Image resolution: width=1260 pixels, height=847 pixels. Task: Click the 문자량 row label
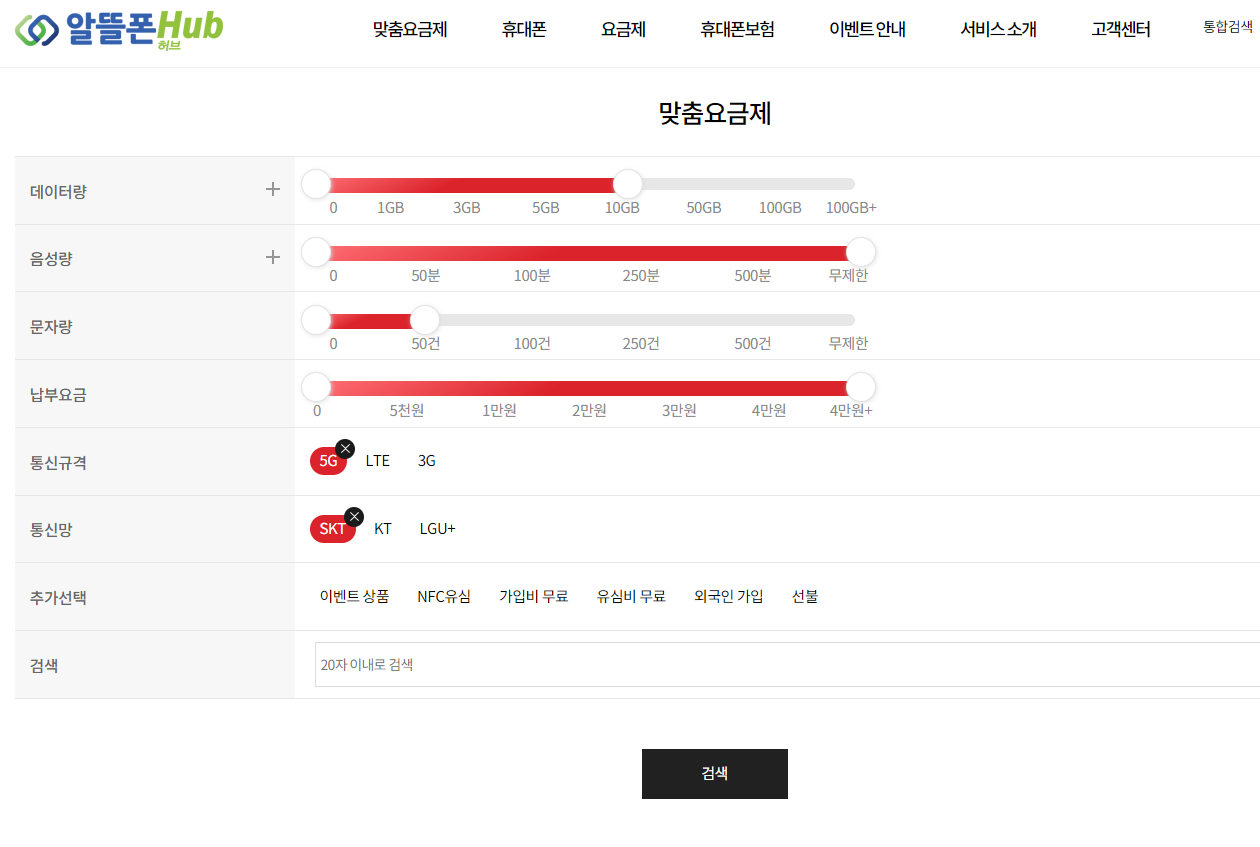(x=51, y=327)
